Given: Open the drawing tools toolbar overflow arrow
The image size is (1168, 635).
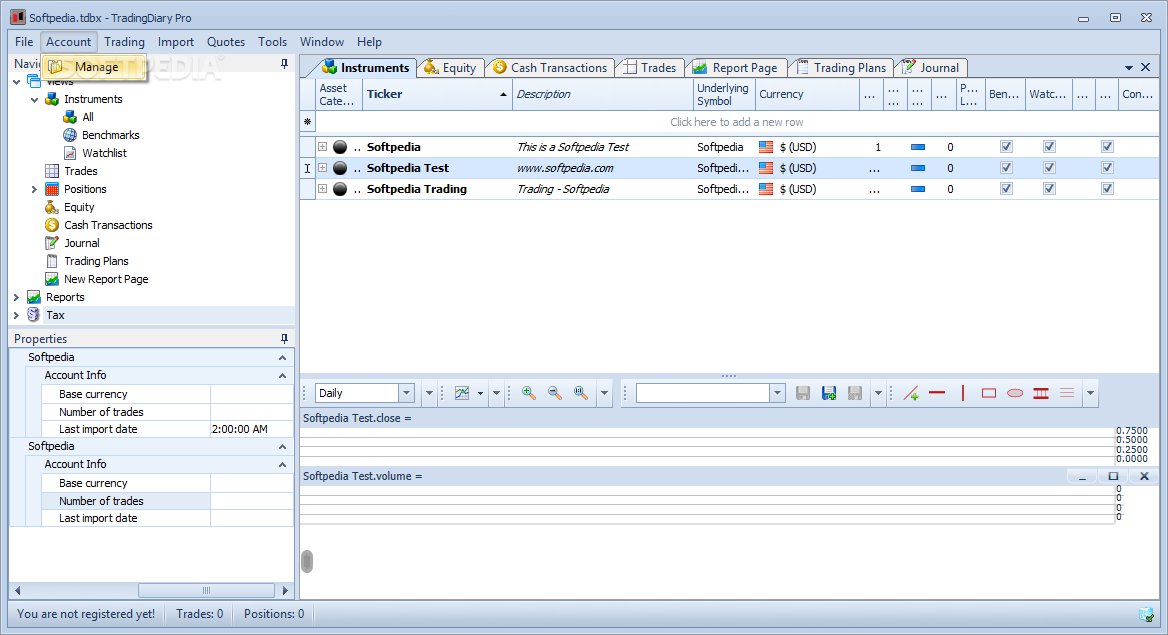Looking at the screenshot, I should (x=1091, y=393).
